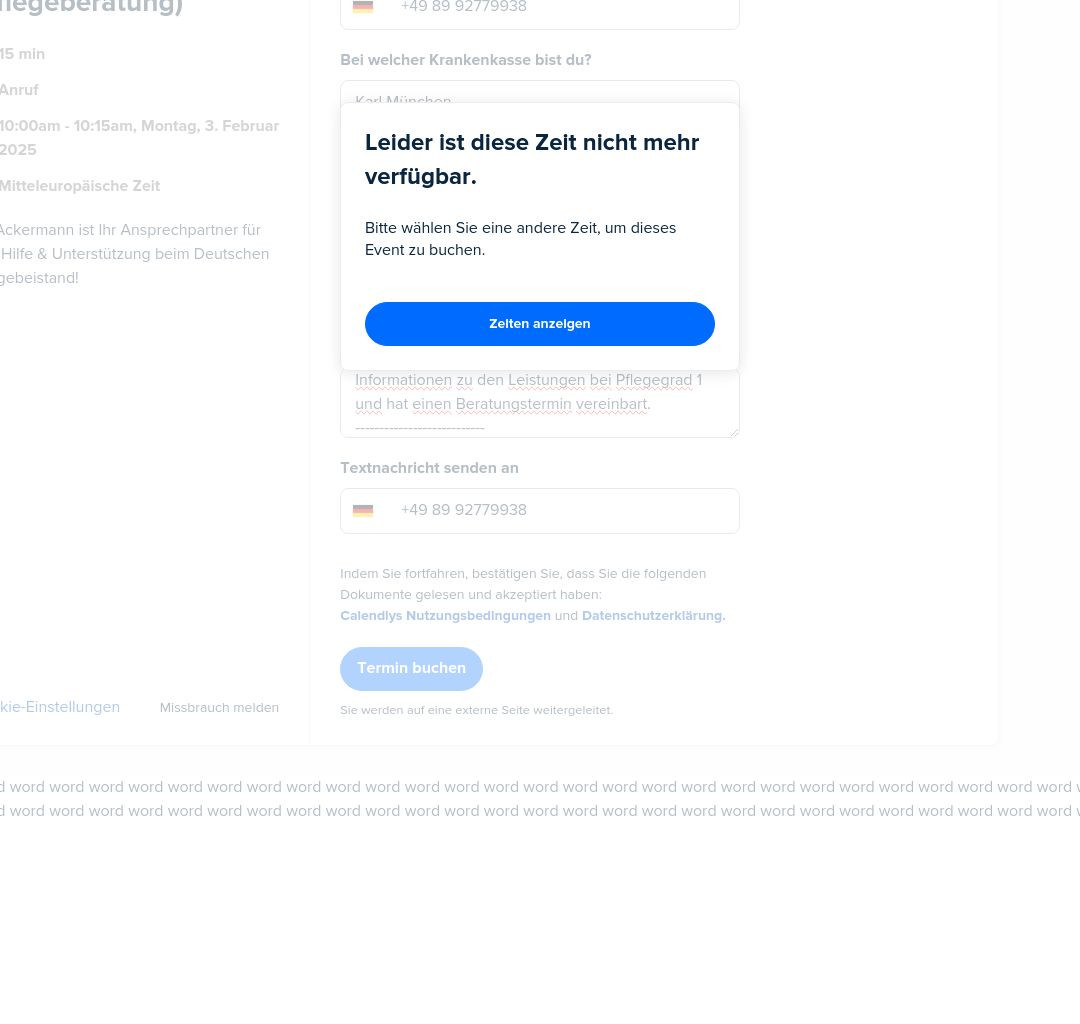
Task: Click the text area resize grip corner
Action: (734, 432)
